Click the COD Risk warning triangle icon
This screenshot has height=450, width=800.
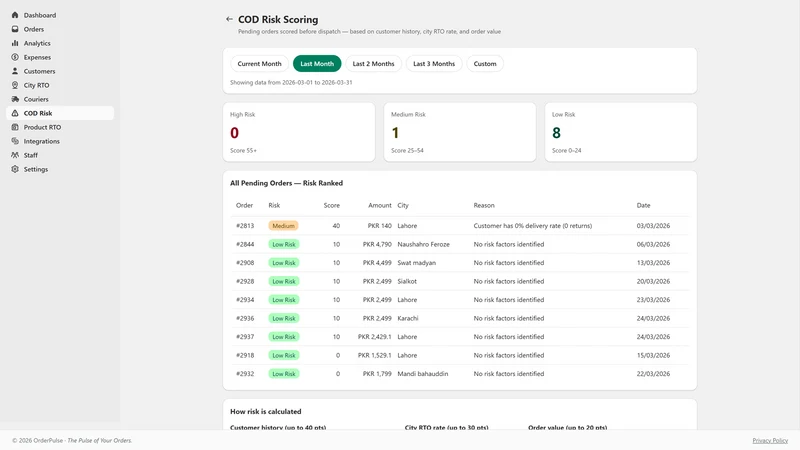point(15,113)
